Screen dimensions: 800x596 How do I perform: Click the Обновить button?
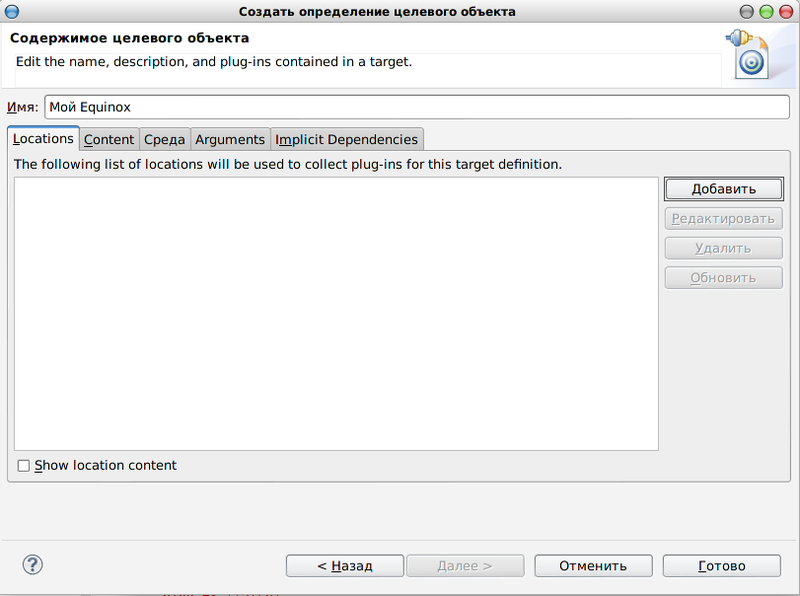click(x=723, y=278)
